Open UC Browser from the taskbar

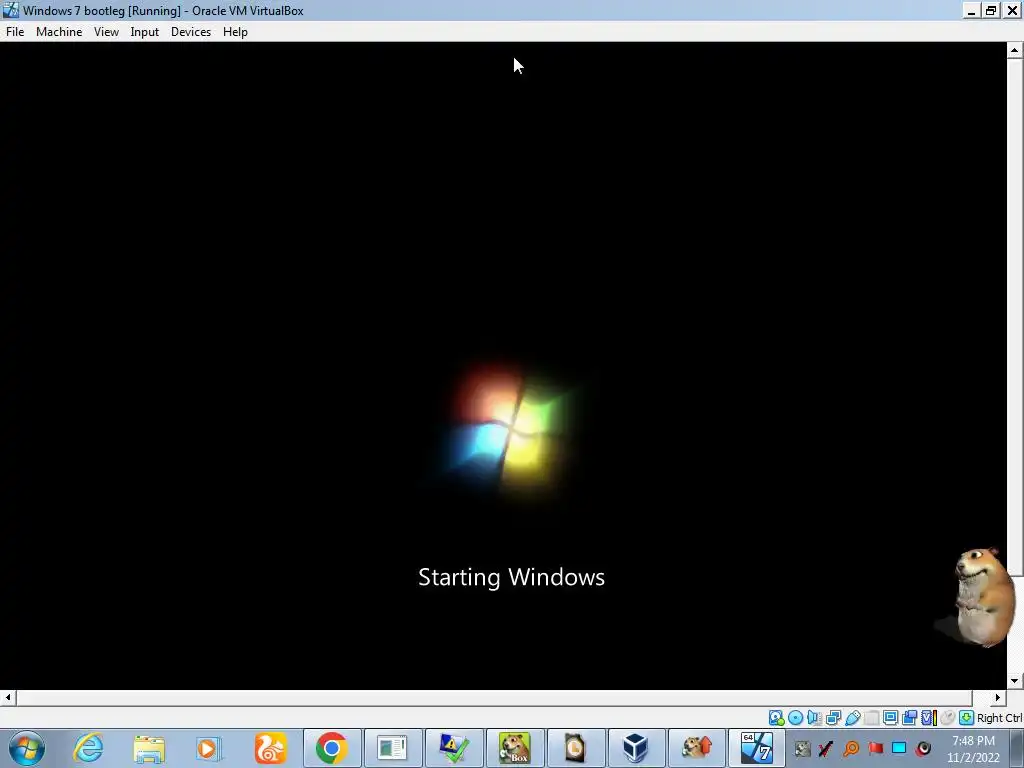click(270, 748)
